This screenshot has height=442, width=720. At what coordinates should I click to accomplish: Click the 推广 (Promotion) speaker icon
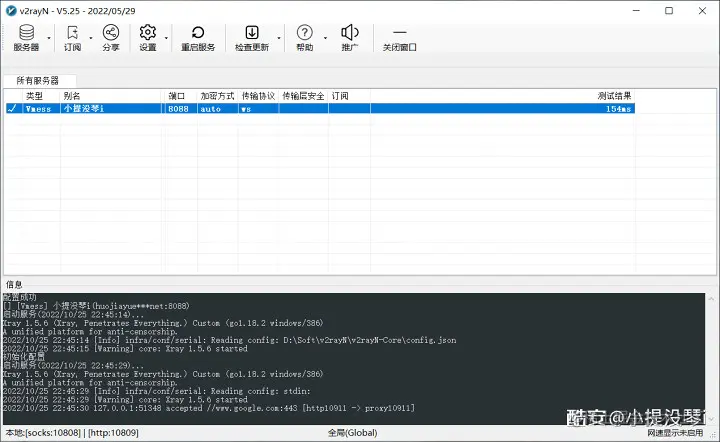click(350, 38)
